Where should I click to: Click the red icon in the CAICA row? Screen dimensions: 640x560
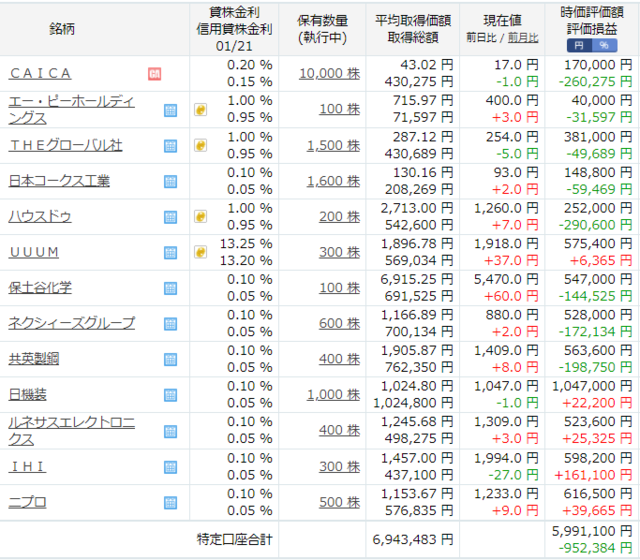click(x=155, y=74)
